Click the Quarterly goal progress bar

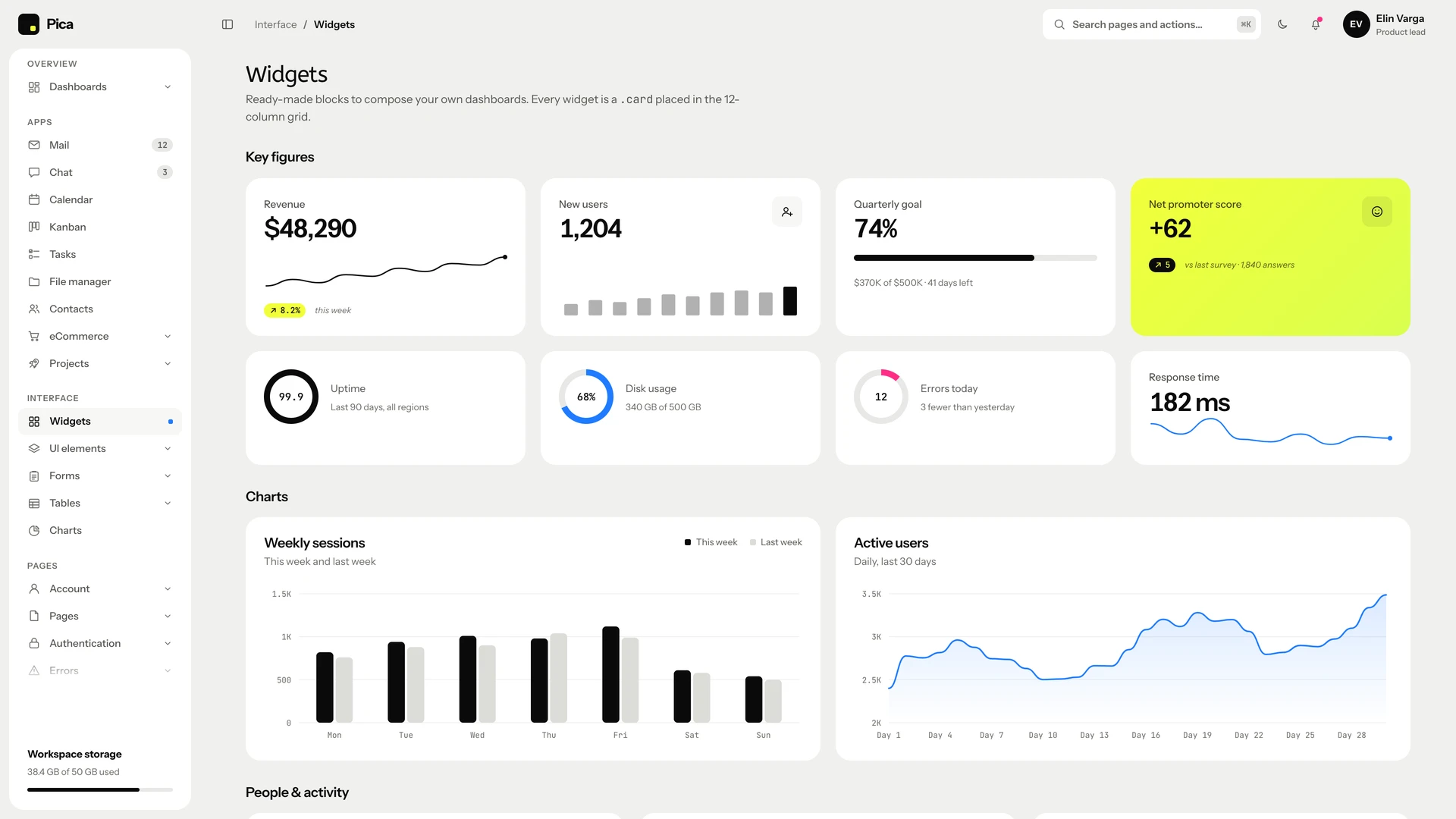pyautogui.click(x=975, y=258)
